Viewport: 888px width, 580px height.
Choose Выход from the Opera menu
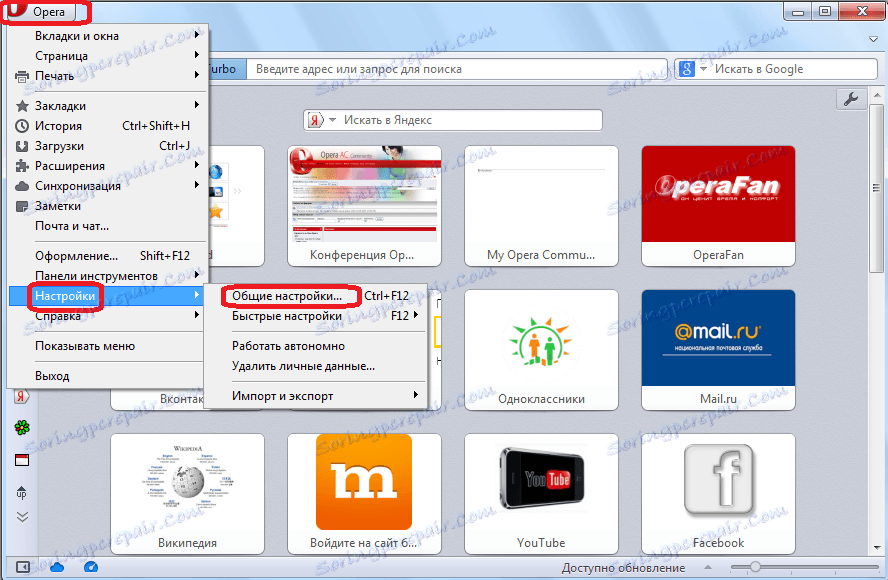[x=52, y=376]
